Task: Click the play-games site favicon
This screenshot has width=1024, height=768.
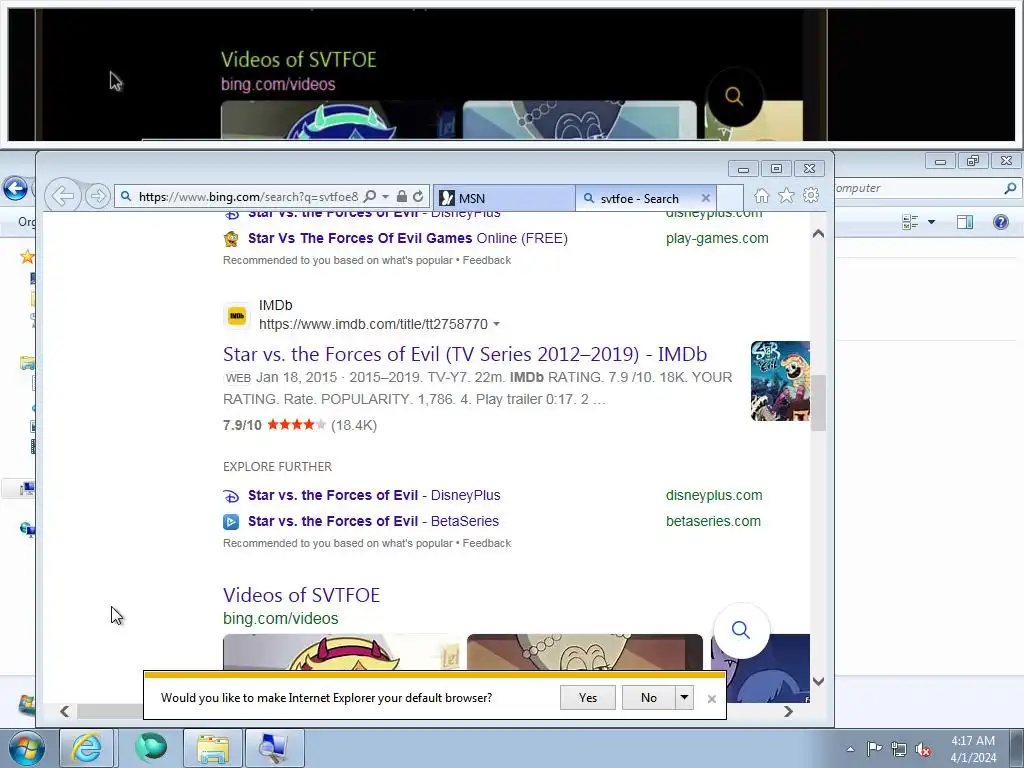Action: tap(231, 239)
